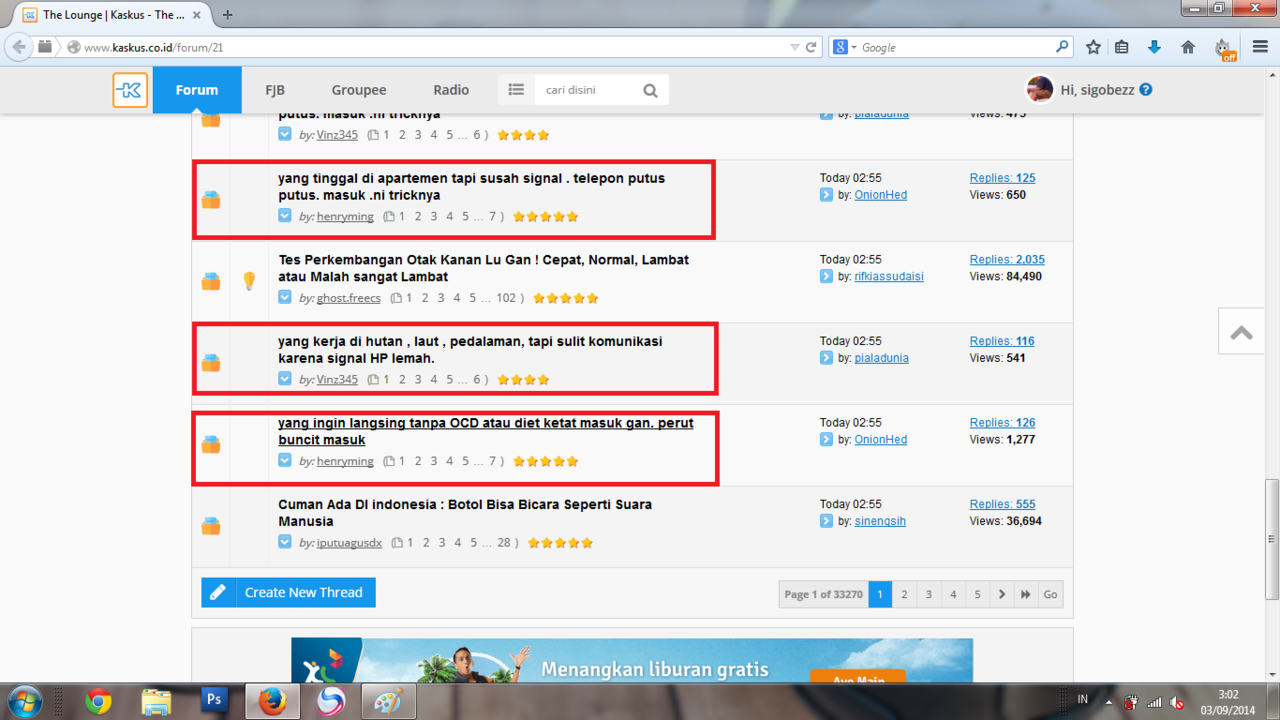Image resolution: width=1280 pixels, height=720 pixels.
Task: Click Create New Thread button
Action: pyautogui.click(x=289, y=592)
